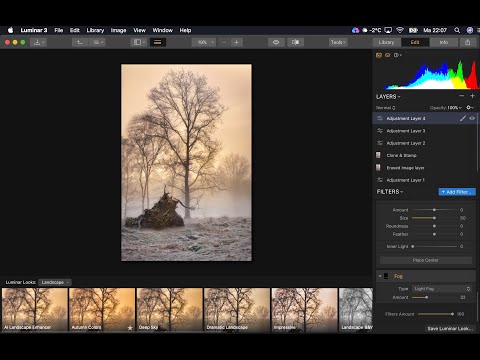This screenshot has height=360, width=480.
Task: Adjust the Roundness slider
Action: [434, 226]
